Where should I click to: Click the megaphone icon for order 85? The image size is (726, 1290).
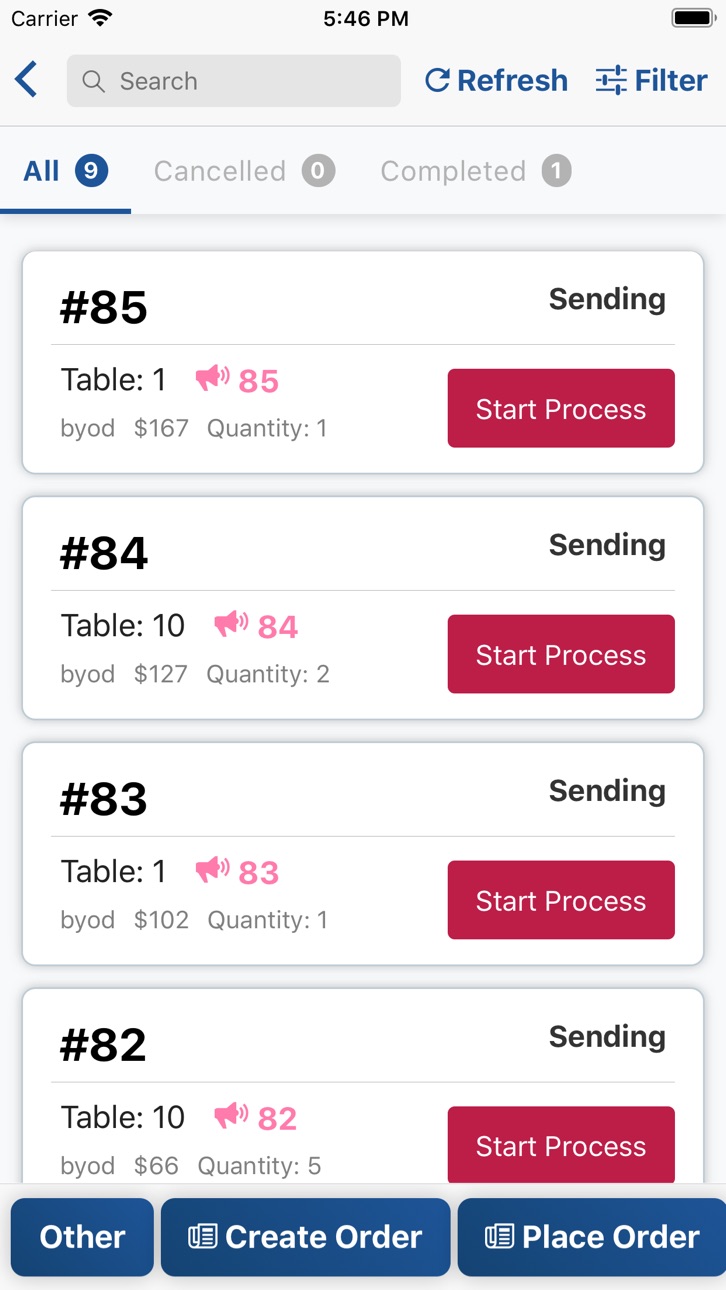(212, 378)
